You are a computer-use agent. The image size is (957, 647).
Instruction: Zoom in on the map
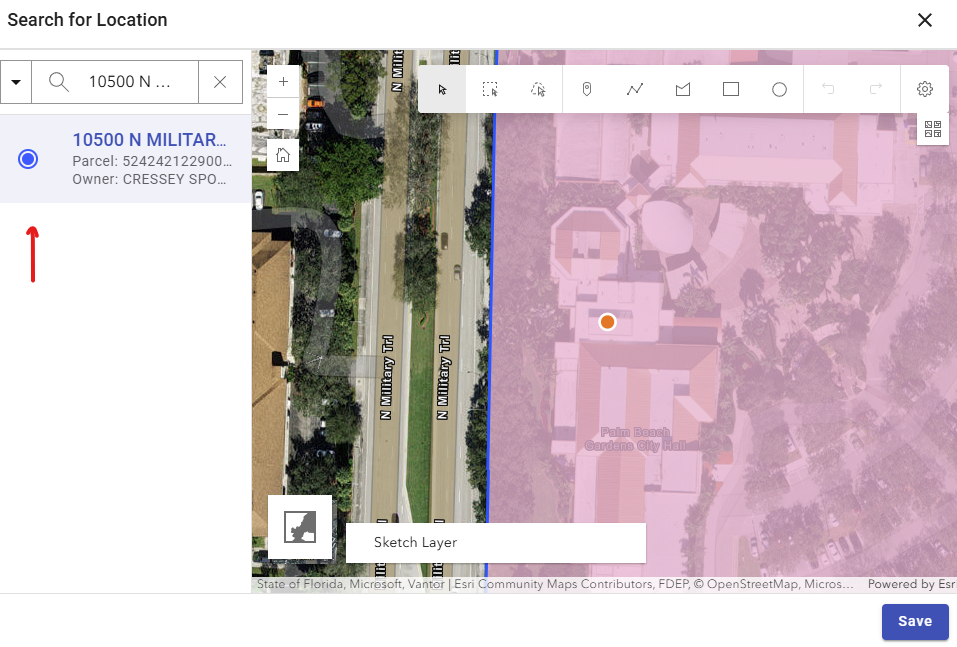point(283,81)
